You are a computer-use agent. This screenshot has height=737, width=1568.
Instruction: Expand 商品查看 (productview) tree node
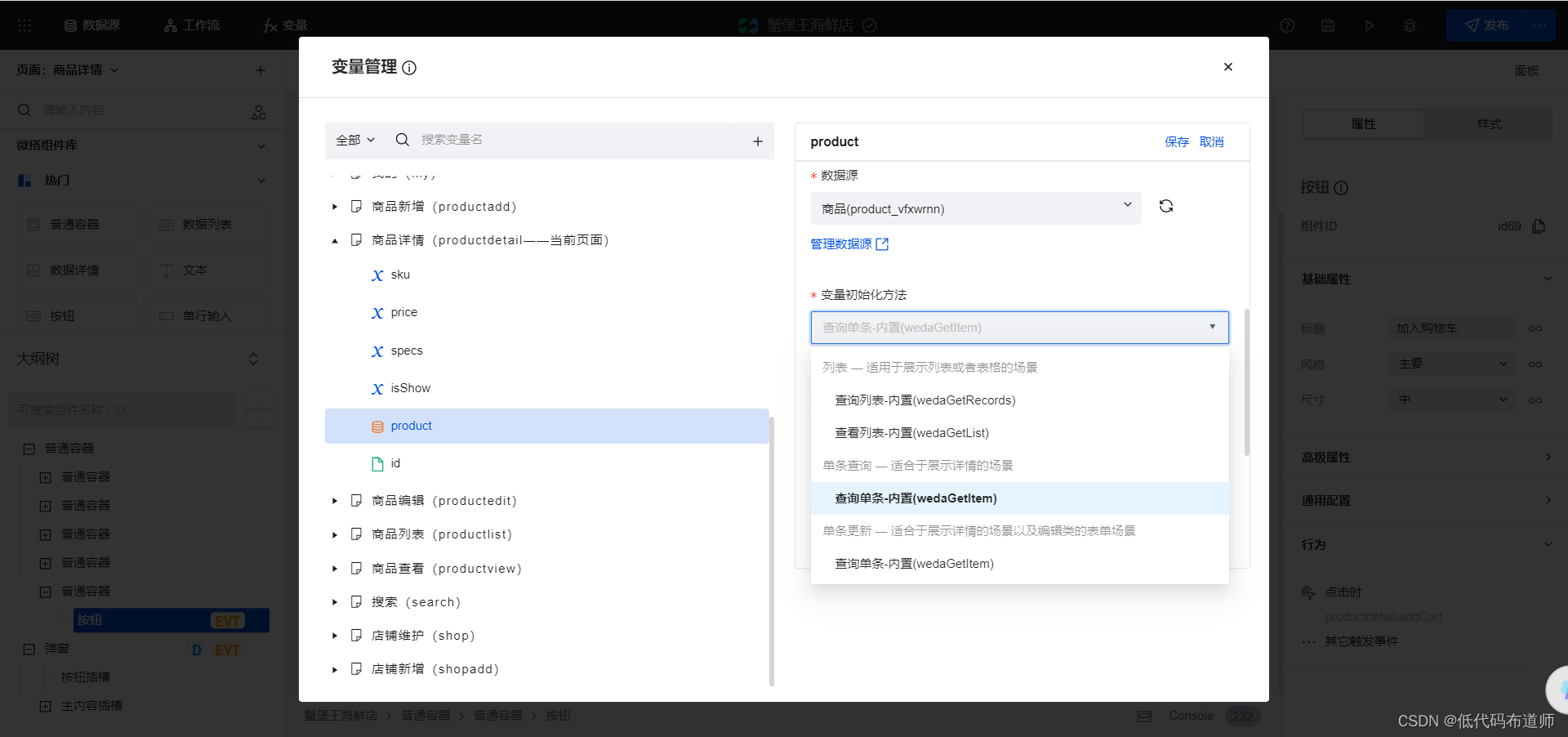coord(335,569)
